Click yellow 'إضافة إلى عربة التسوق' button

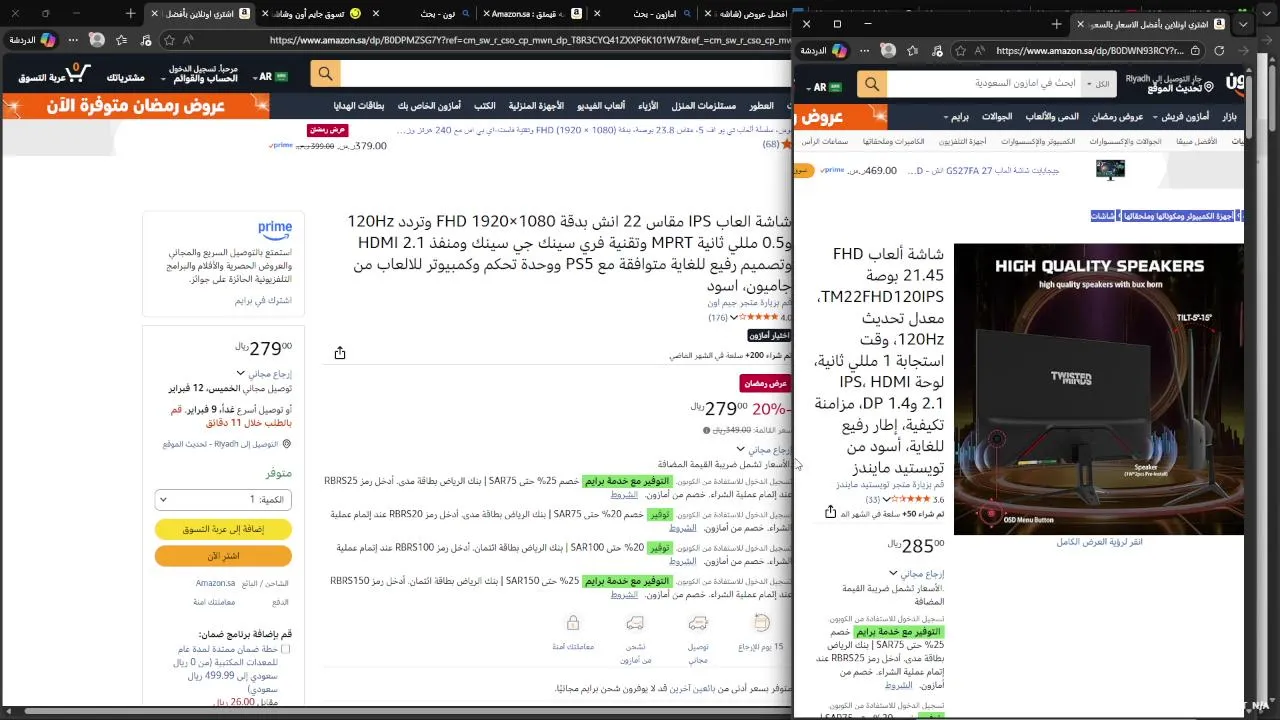223,529
